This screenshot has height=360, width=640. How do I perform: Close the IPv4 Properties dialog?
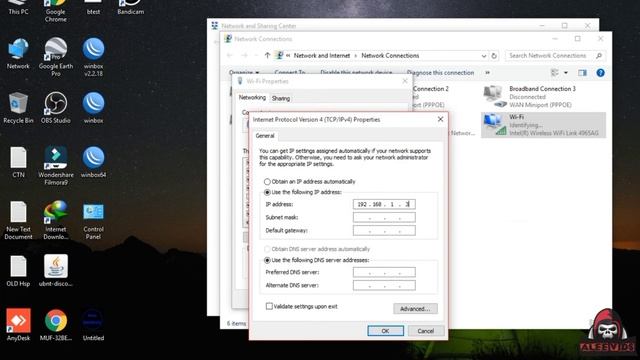[x=440, y=119]
